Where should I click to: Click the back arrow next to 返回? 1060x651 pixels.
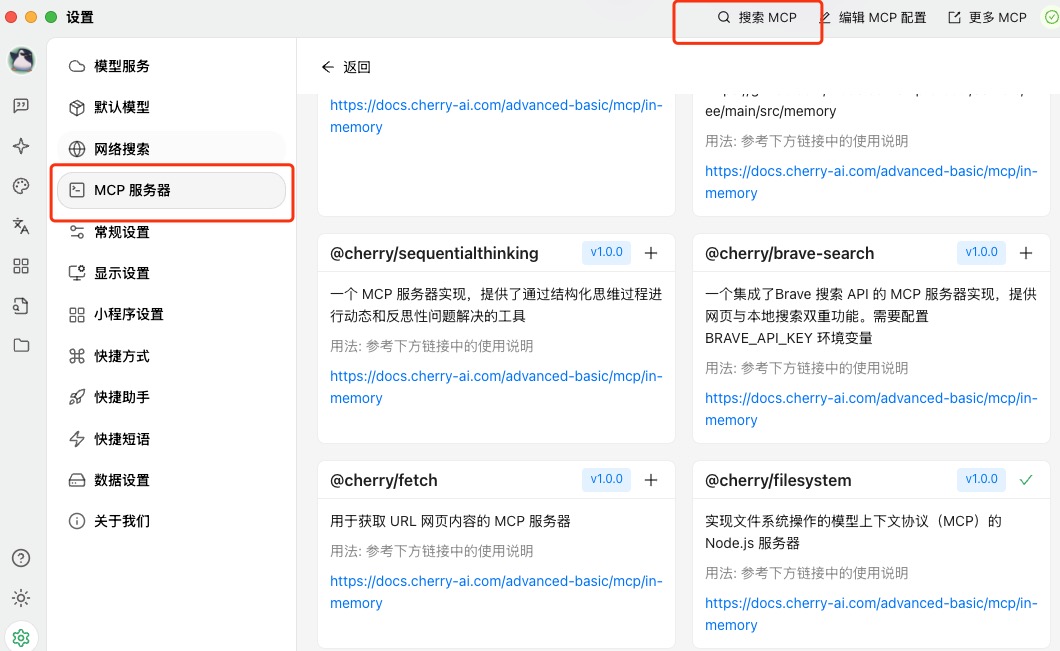[328, 67]
